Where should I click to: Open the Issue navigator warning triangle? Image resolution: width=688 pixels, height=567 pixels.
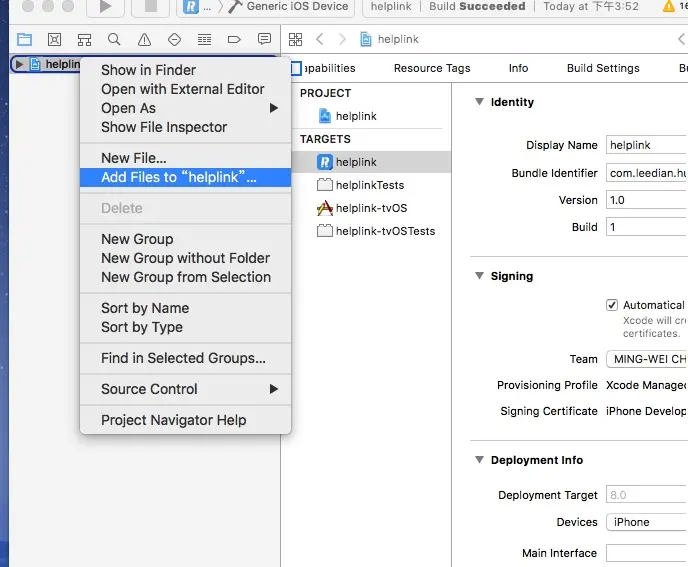(144, 39)
